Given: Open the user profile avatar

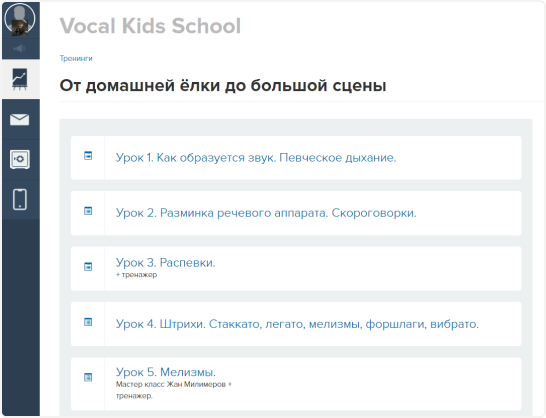Looking at the screenshot, I should click(x=20, y=19).
